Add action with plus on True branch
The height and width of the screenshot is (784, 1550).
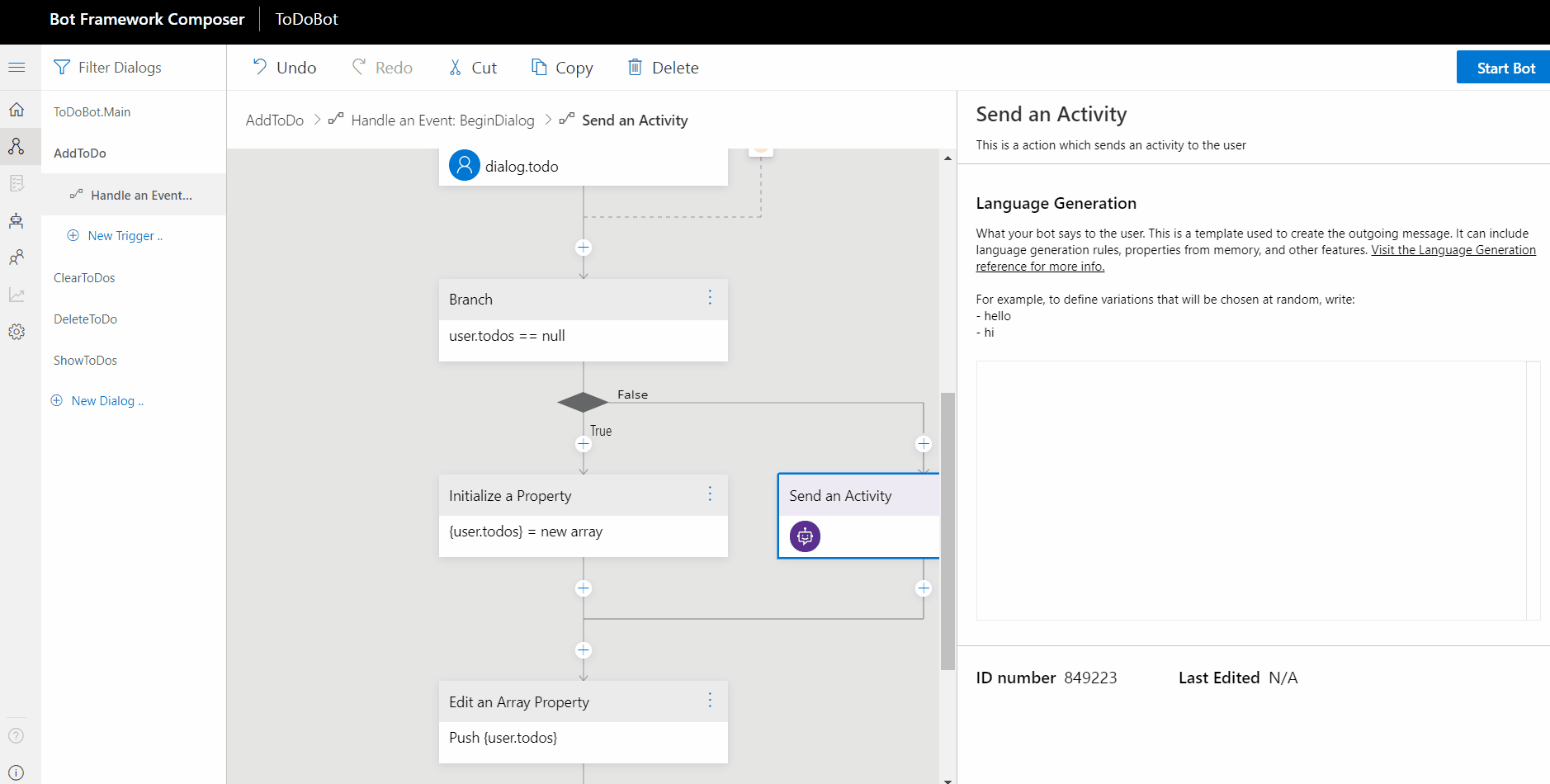point(584,444)
